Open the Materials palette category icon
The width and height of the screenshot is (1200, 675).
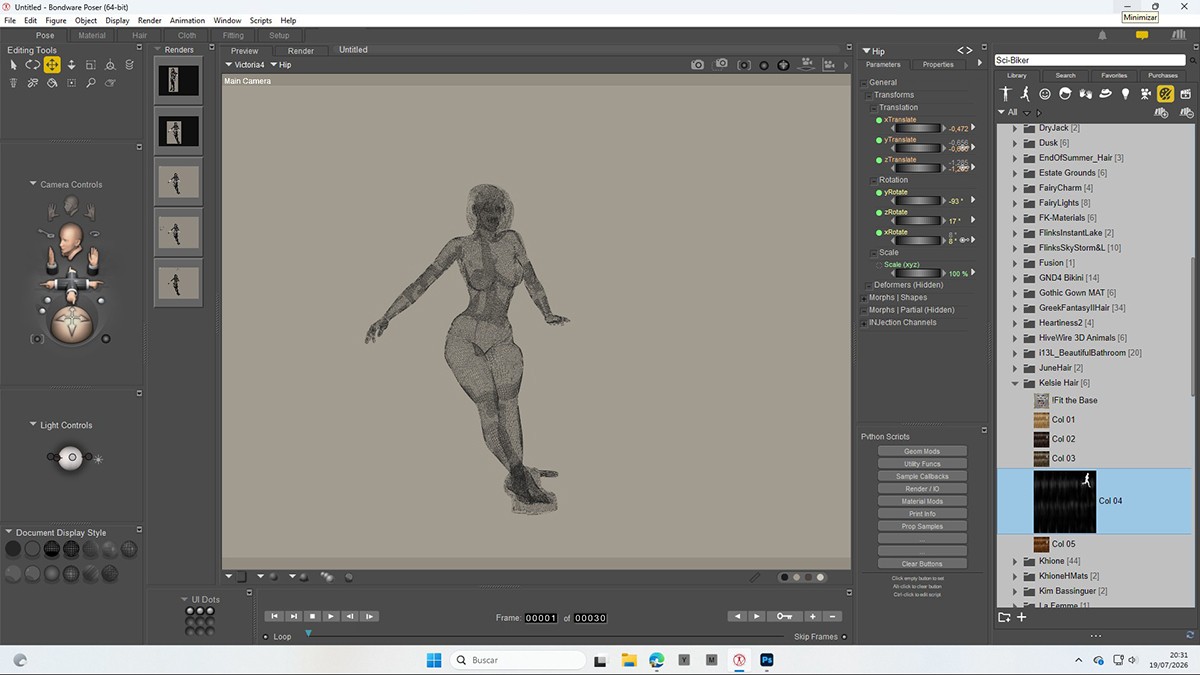[1165, 94]
